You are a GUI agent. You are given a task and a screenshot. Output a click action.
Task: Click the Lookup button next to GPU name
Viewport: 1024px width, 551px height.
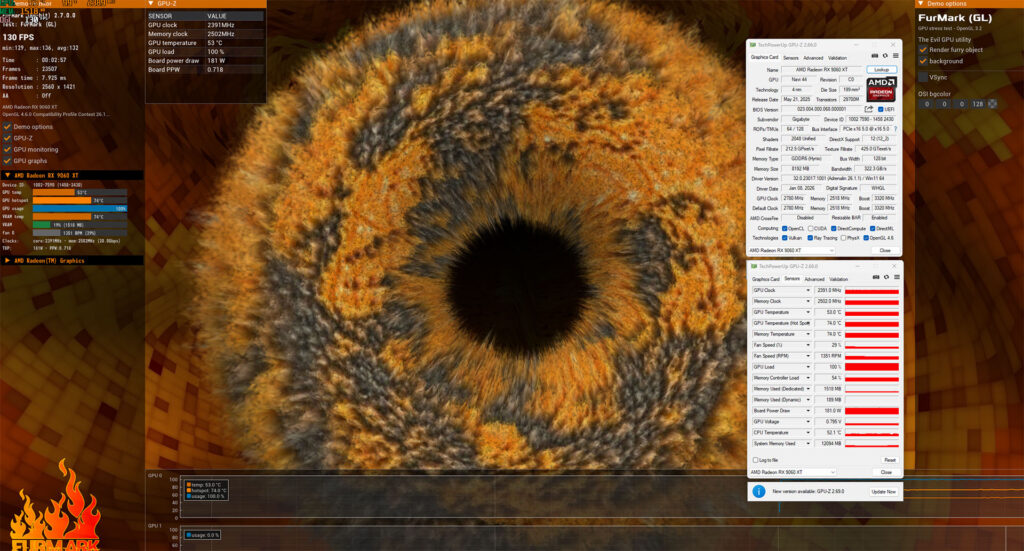click(x=880, y=70)
